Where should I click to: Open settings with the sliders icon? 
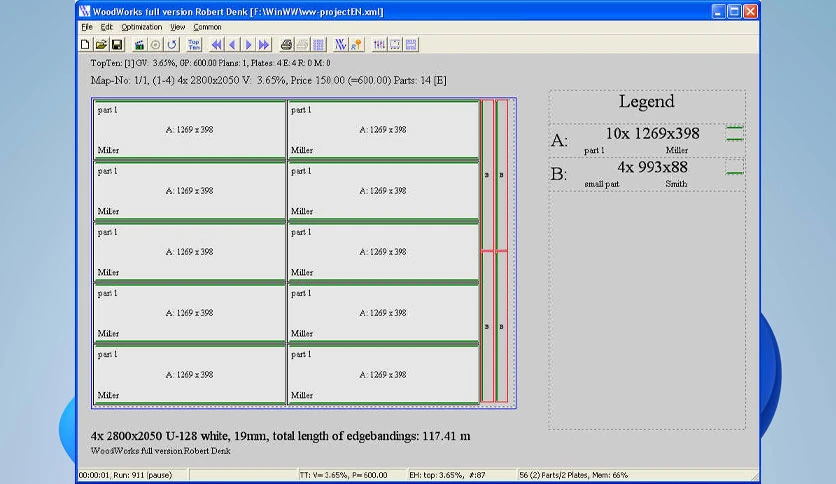click(x=379, y=45)
